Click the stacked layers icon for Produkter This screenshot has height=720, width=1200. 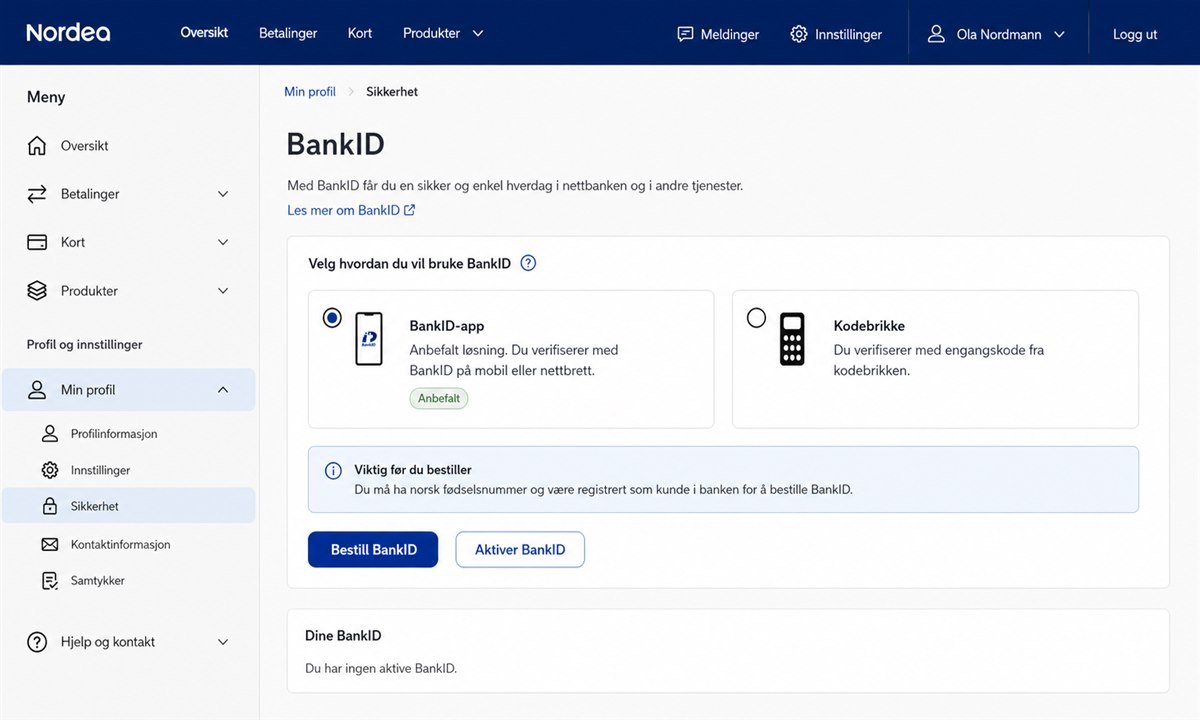[x=37, y=291]
